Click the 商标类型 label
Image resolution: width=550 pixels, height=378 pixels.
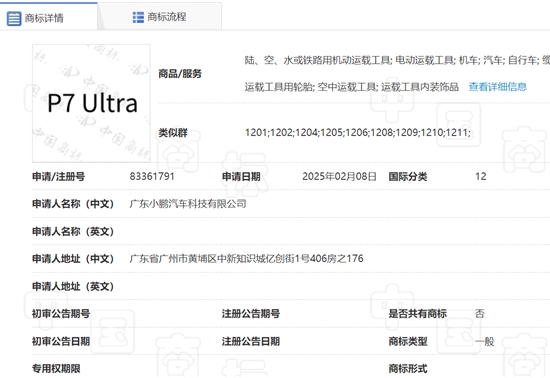click(408, 341)
